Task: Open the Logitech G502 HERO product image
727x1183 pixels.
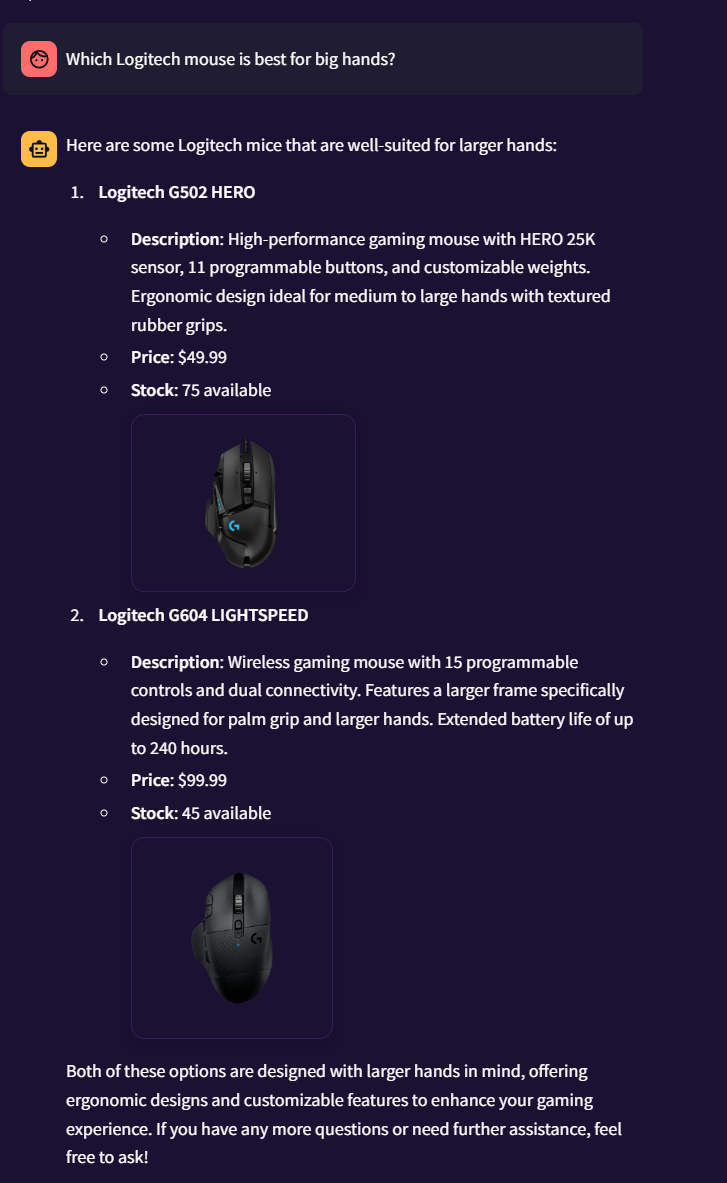Action: point(243,502)
